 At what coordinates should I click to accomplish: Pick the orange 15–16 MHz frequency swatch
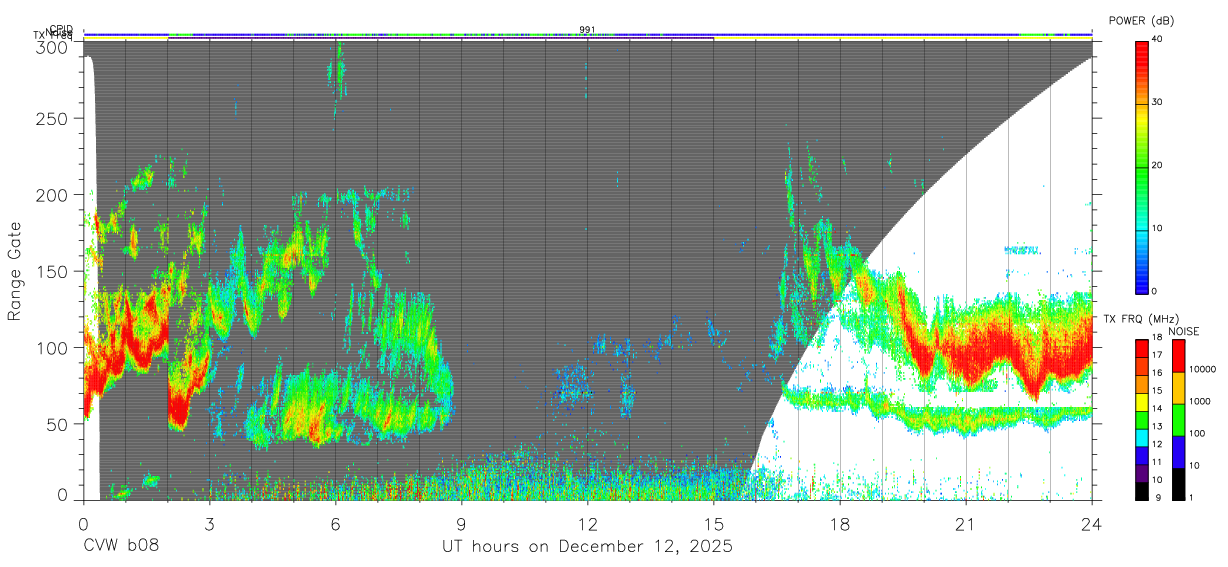(1142, 384)
